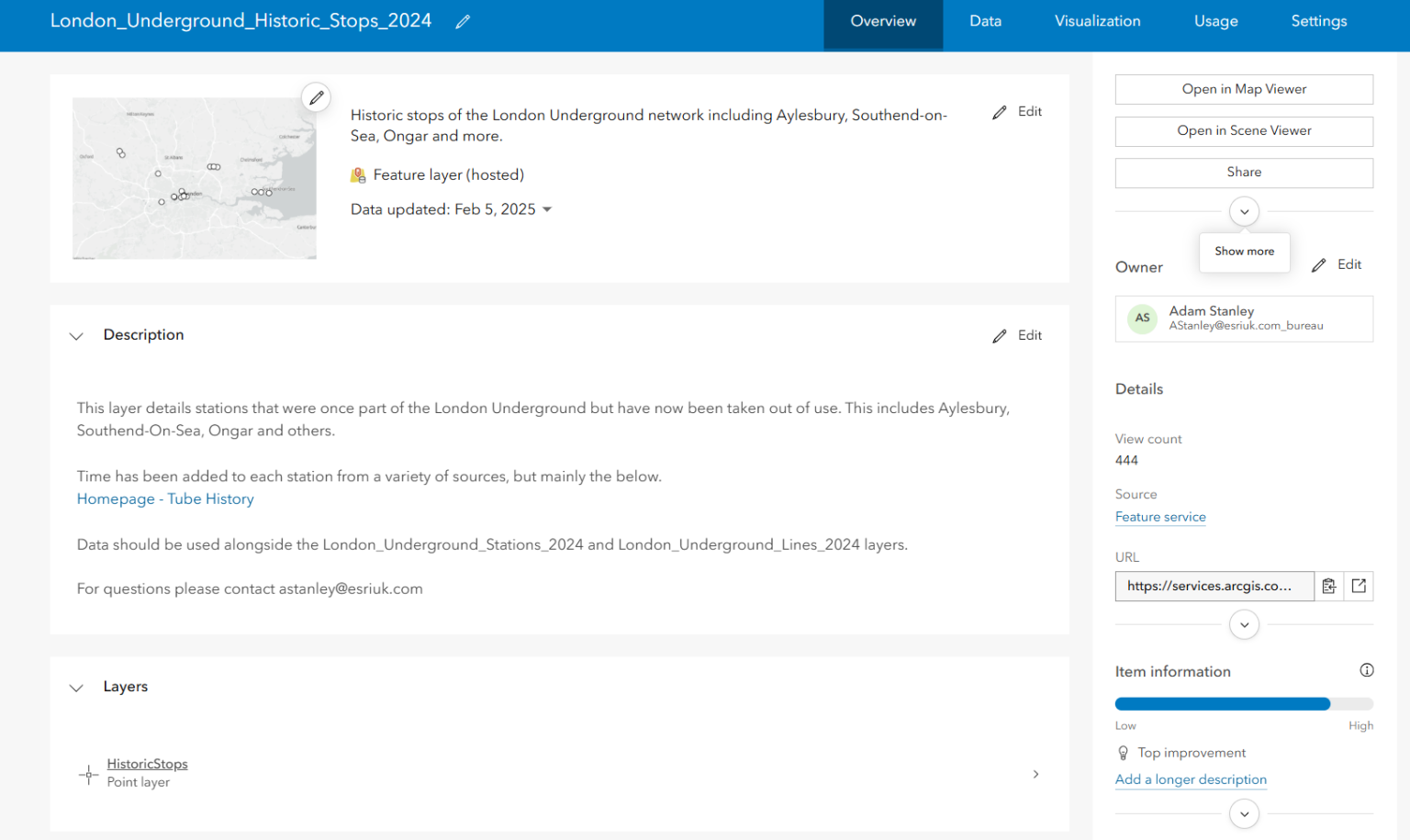Open the Homepage - Tube History link
Image resolution: width=1410 pixels, height=840 pixels.
point(165,499)
